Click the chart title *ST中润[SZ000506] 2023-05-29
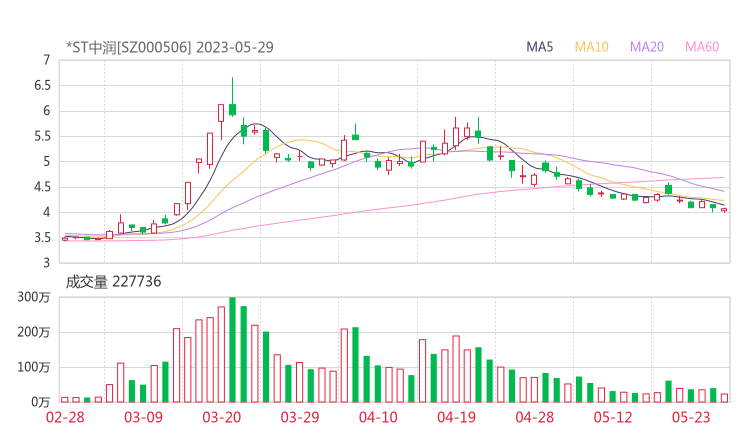This screenshot has height=440, width=740. pos(170,47)
